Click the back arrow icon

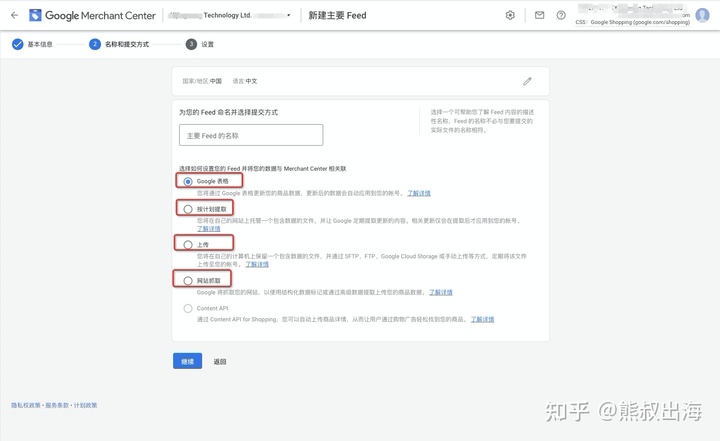pyautogui.click(x=15, y=15)
